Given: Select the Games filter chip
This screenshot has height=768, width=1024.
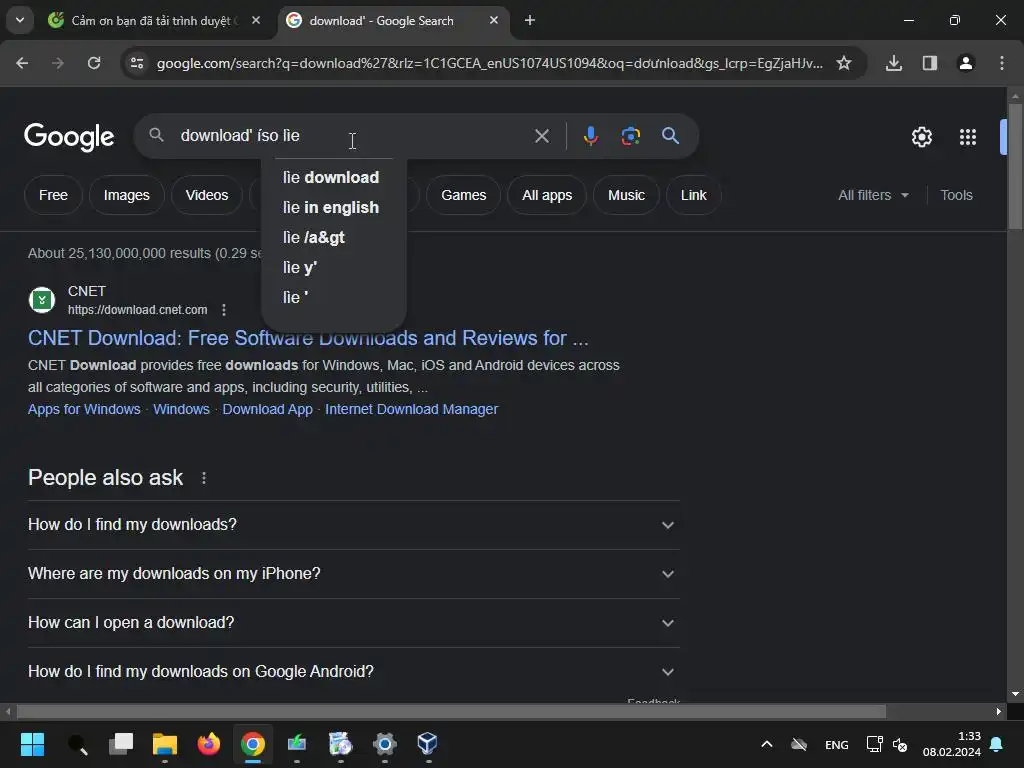Looking at the screenshot, I should 464,195.
